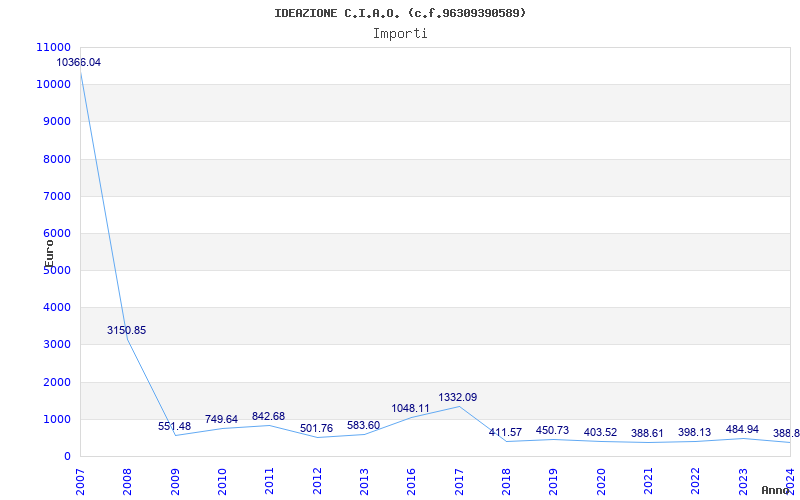Click y-axis value 2000

point(57,383)
